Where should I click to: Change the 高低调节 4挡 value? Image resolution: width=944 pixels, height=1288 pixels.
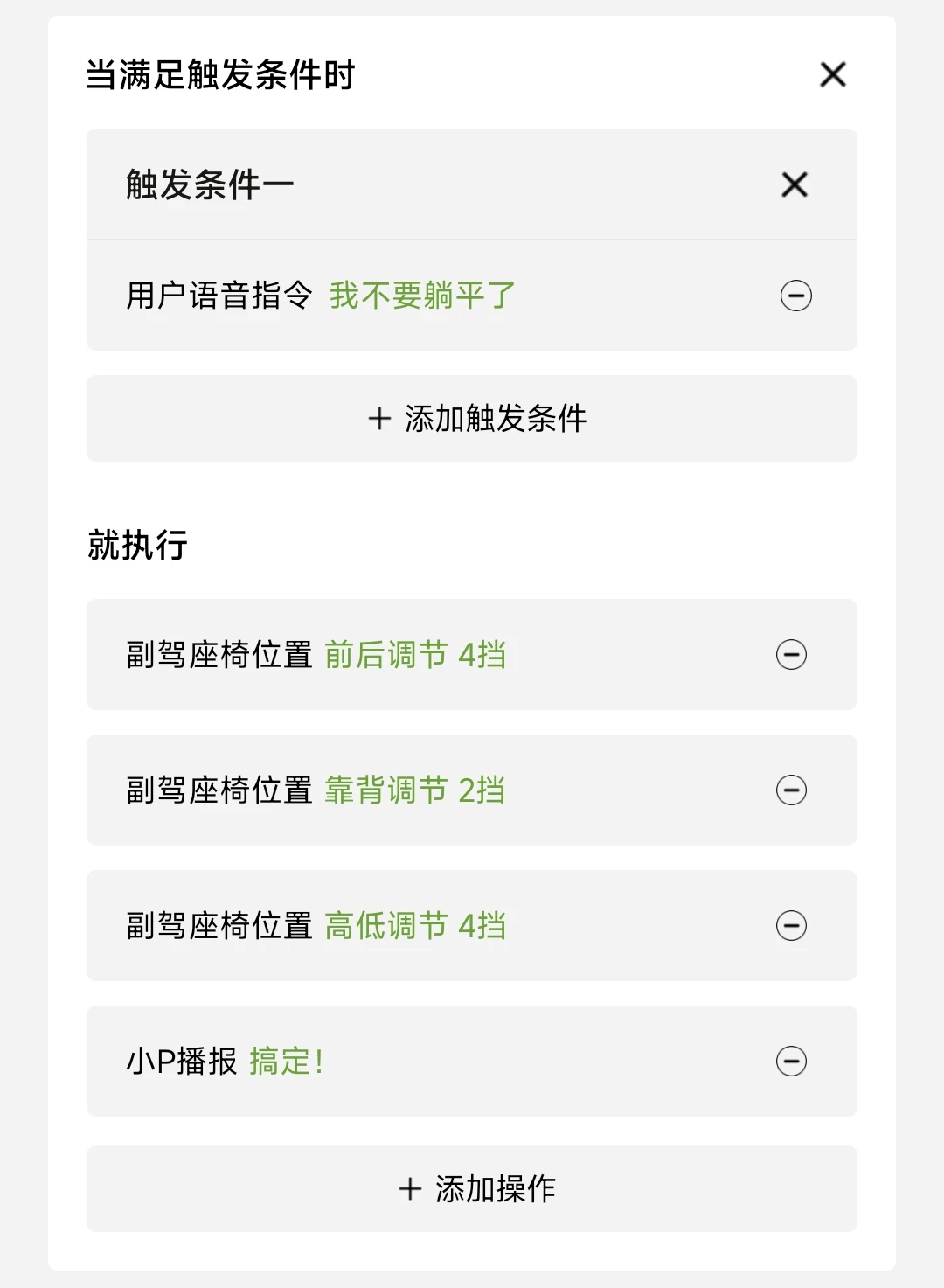(415, 925)
